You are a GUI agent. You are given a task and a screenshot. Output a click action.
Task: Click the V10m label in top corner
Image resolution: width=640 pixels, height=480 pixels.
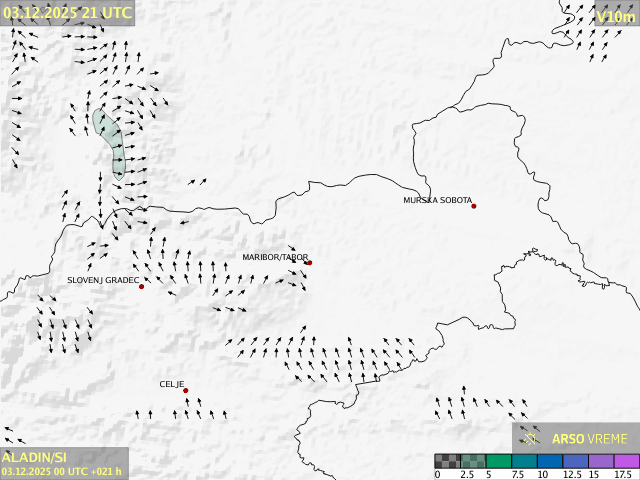(614, 16)
